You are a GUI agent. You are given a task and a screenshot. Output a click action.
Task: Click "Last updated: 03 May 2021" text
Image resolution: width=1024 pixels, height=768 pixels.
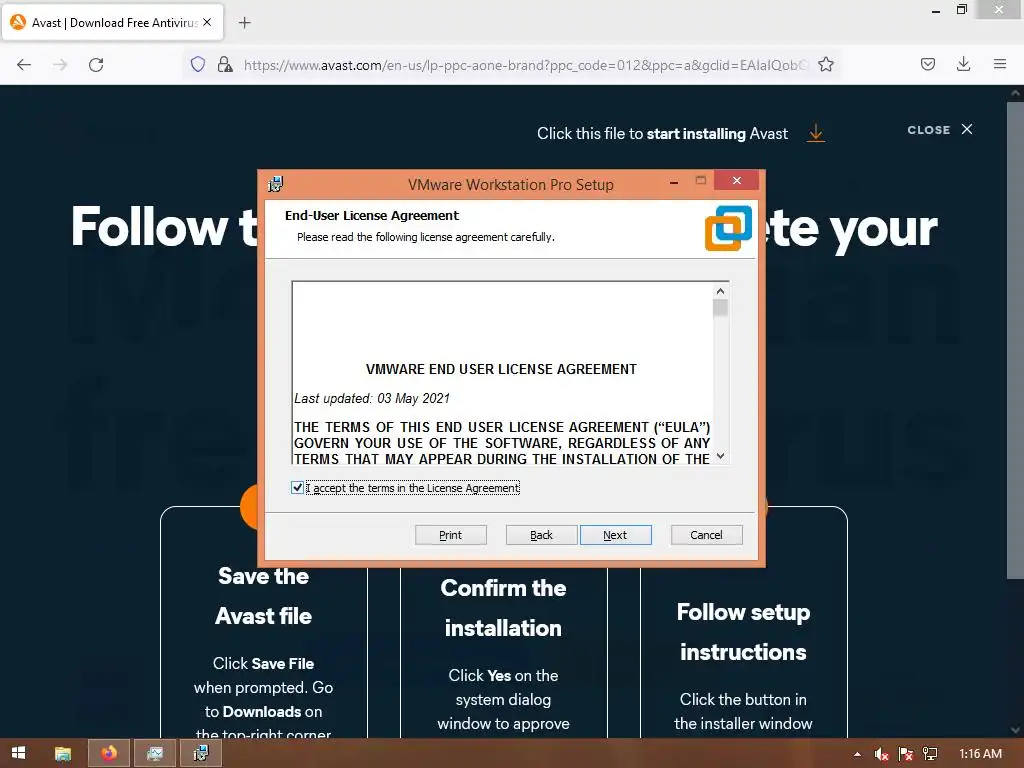pos(372,398)
